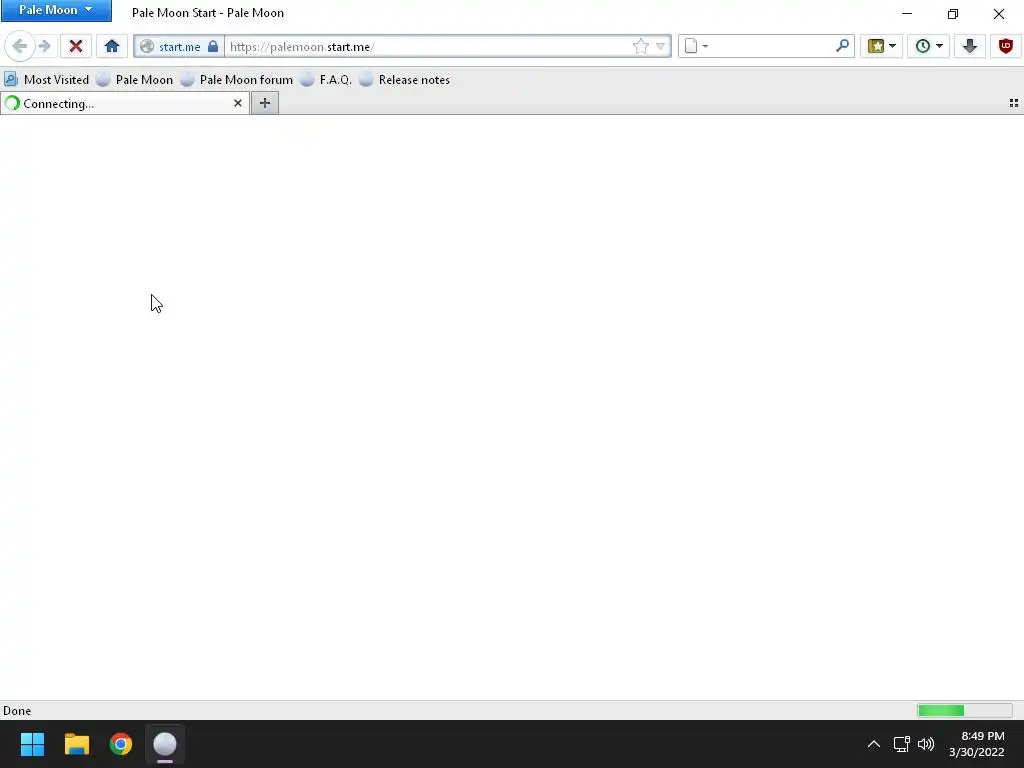The height and width of the screenshot is (768, 1024).
Task: Go forward with the Forward arrow
Action: pos(44,46)
